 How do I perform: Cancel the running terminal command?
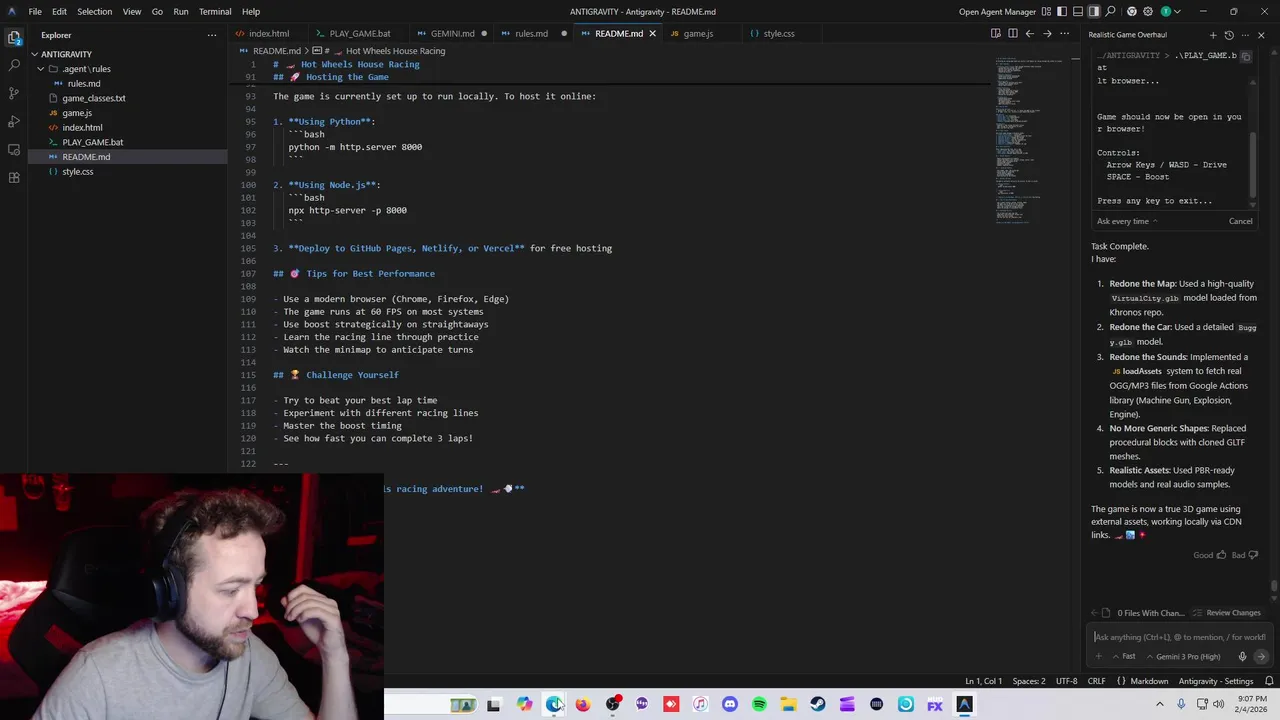tap(1240, 221)
